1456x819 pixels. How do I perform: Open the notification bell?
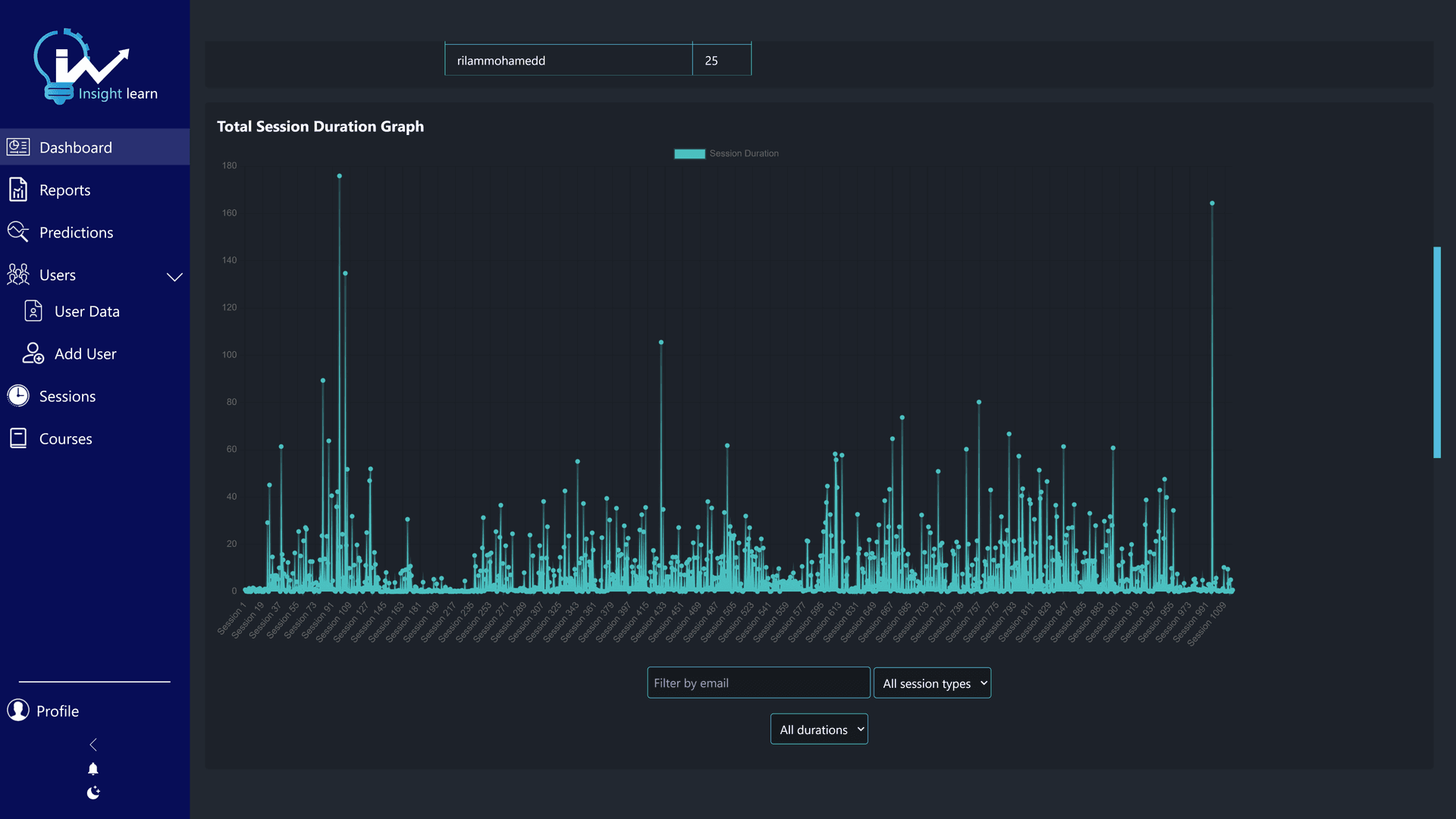[93, 768]
